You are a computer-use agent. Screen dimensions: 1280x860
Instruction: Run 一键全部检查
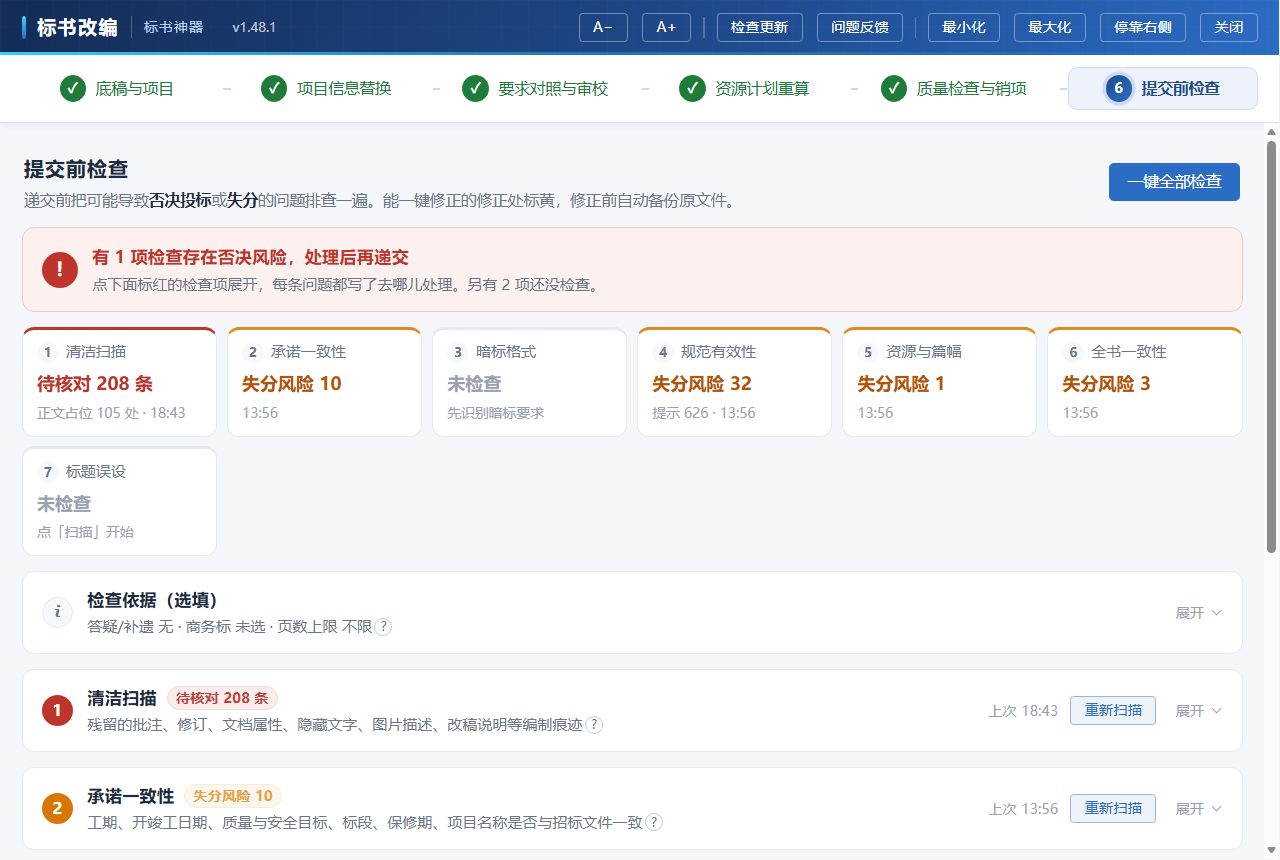[x=1174, y=182]
